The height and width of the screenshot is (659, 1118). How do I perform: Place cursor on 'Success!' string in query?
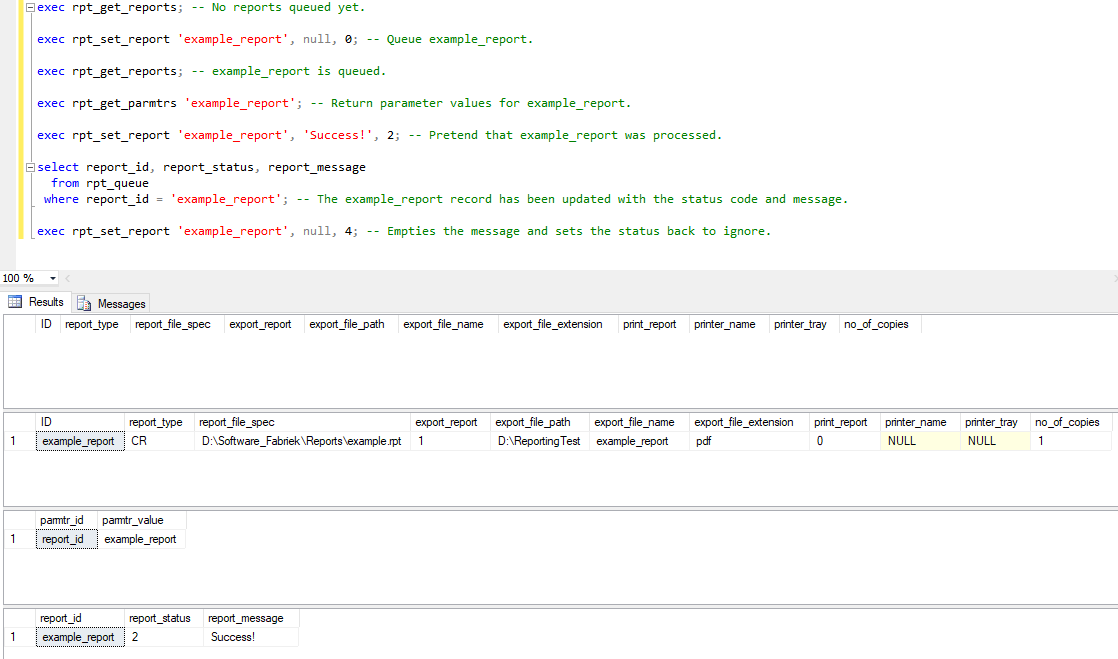click(x=338, y=135)
